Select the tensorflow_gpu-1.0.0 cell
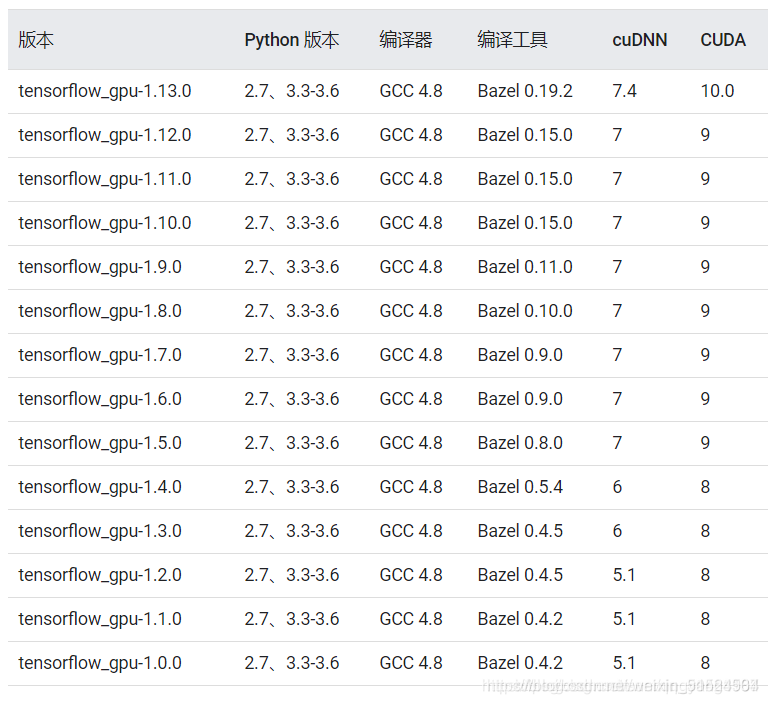 (100, 663)
